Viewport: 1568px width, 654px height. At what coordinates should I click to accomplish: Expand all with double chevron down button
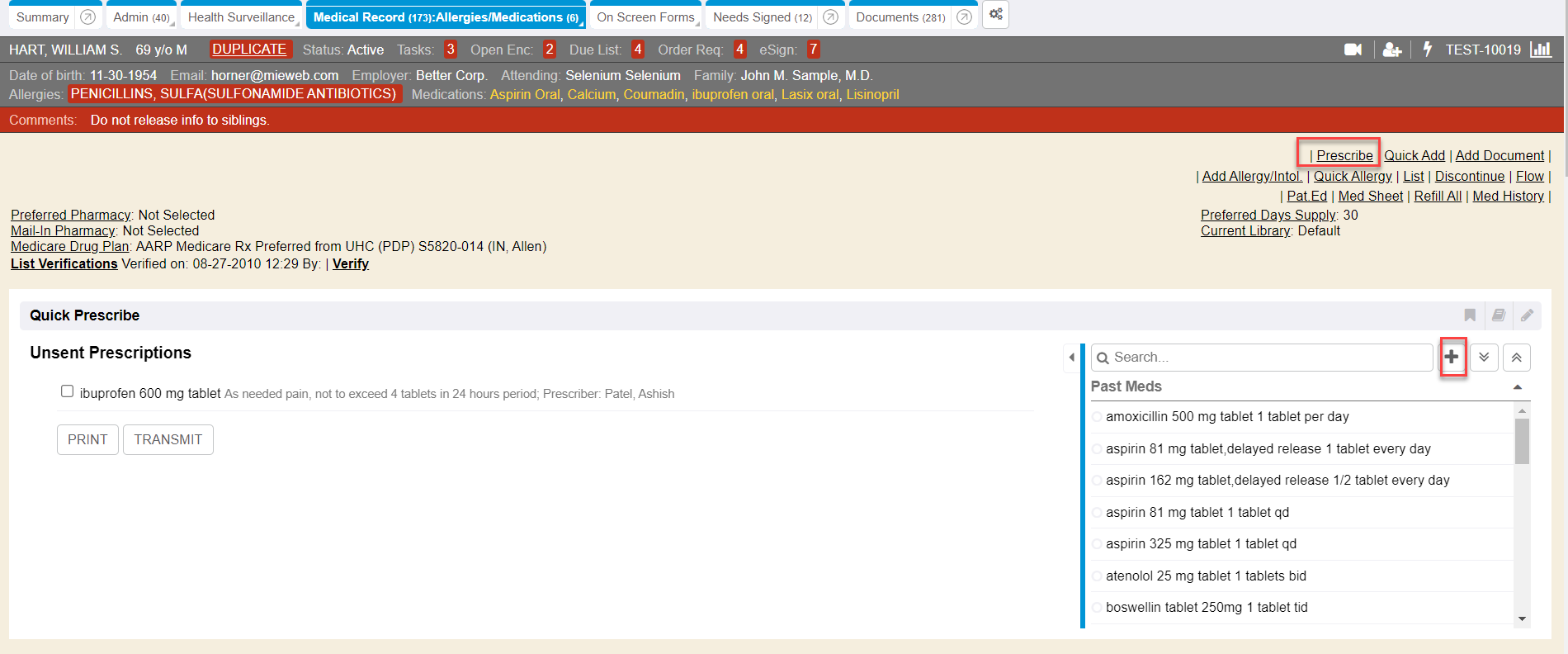(1484, 358)
